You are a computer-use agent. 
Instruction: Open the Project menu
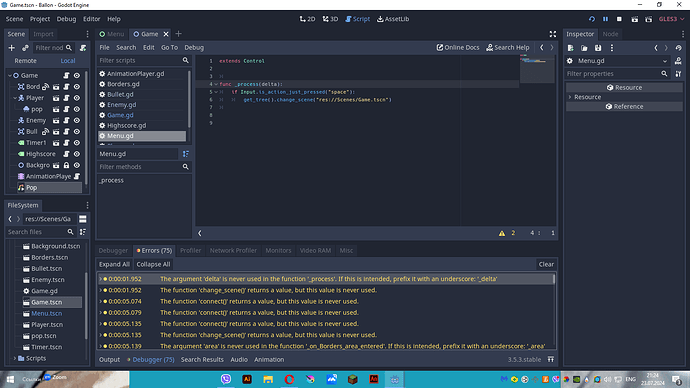tap(40, 19)
